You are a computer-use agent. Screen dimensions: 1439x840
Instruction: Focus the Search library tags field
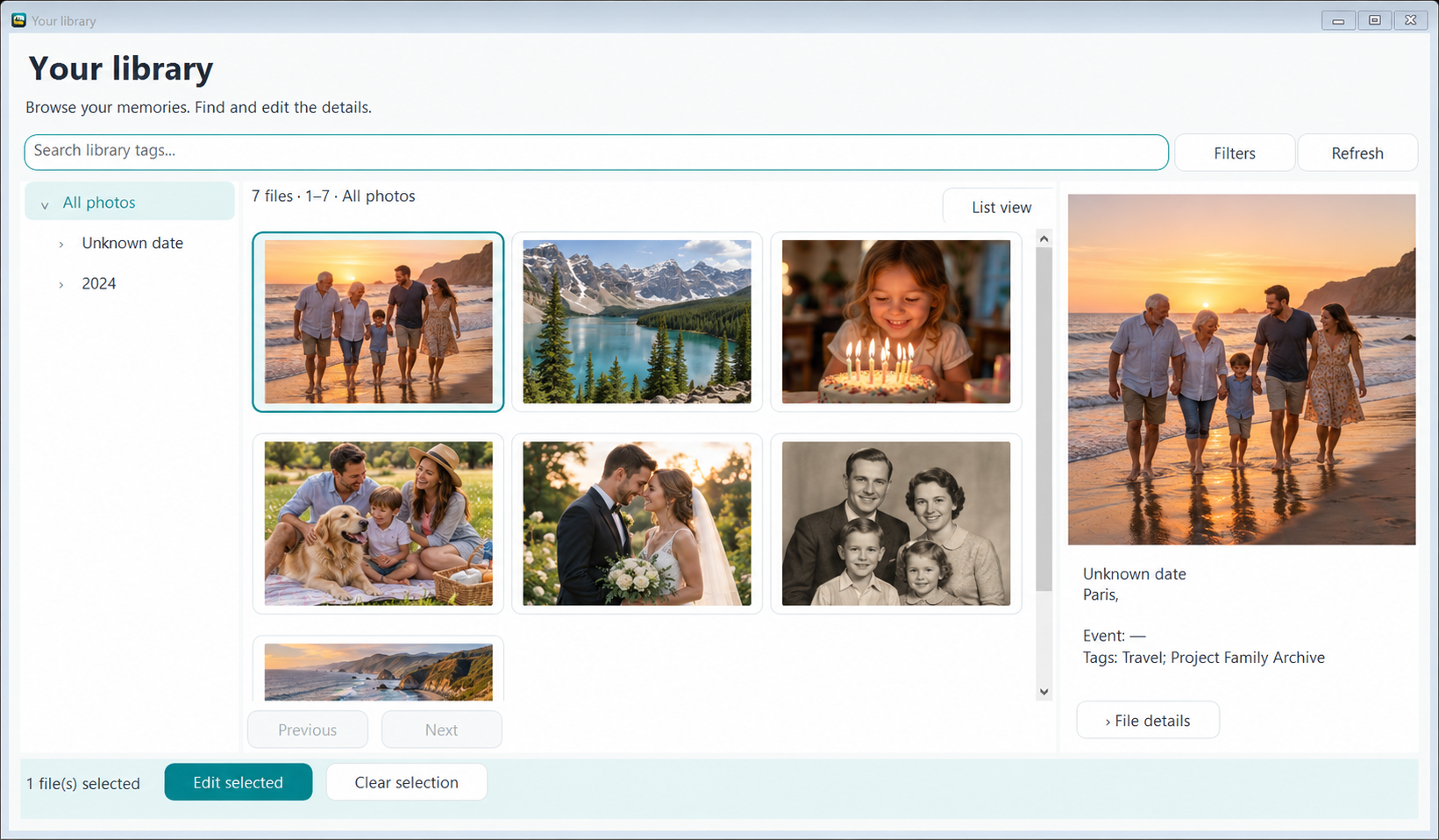point(596,152)
